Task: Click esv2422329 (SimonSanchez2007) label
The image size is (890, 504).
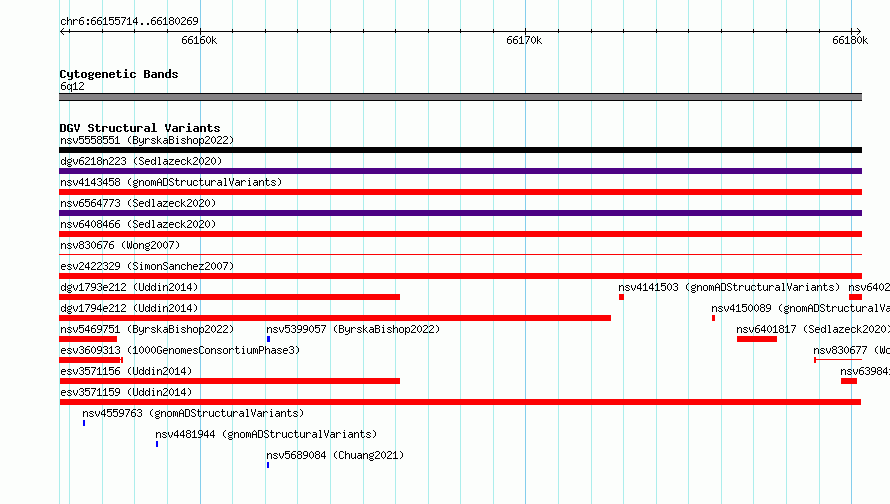Action: point(147,266)
